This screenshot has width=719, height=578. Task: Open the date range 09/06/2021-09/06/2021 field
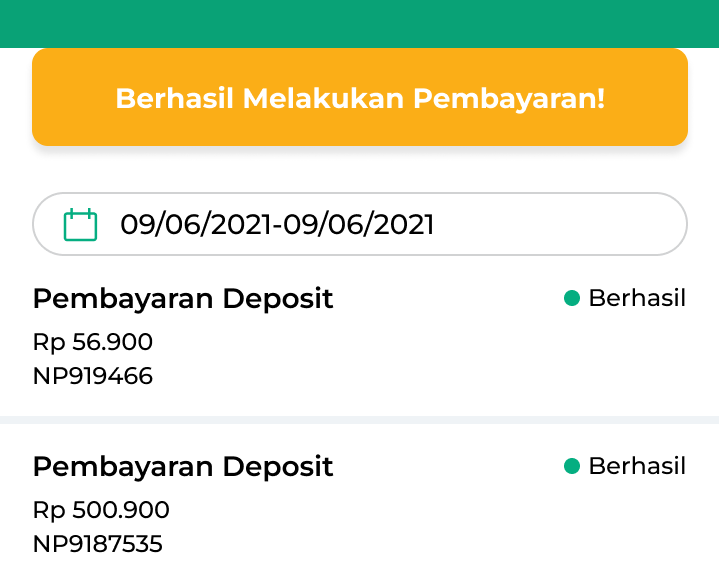click(360, 224)
